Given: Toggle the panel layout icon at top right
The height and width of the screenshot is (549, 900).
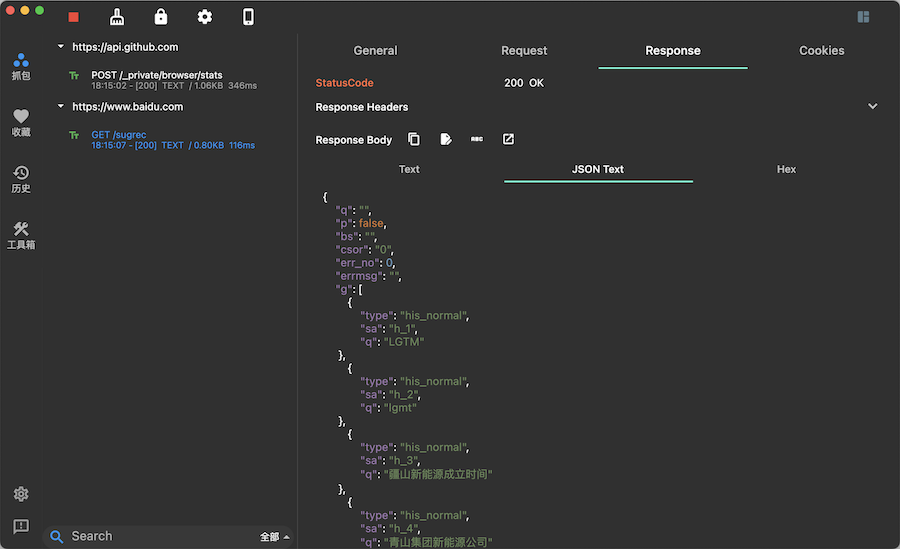Looking at the screenshot, I should (863, 17).
